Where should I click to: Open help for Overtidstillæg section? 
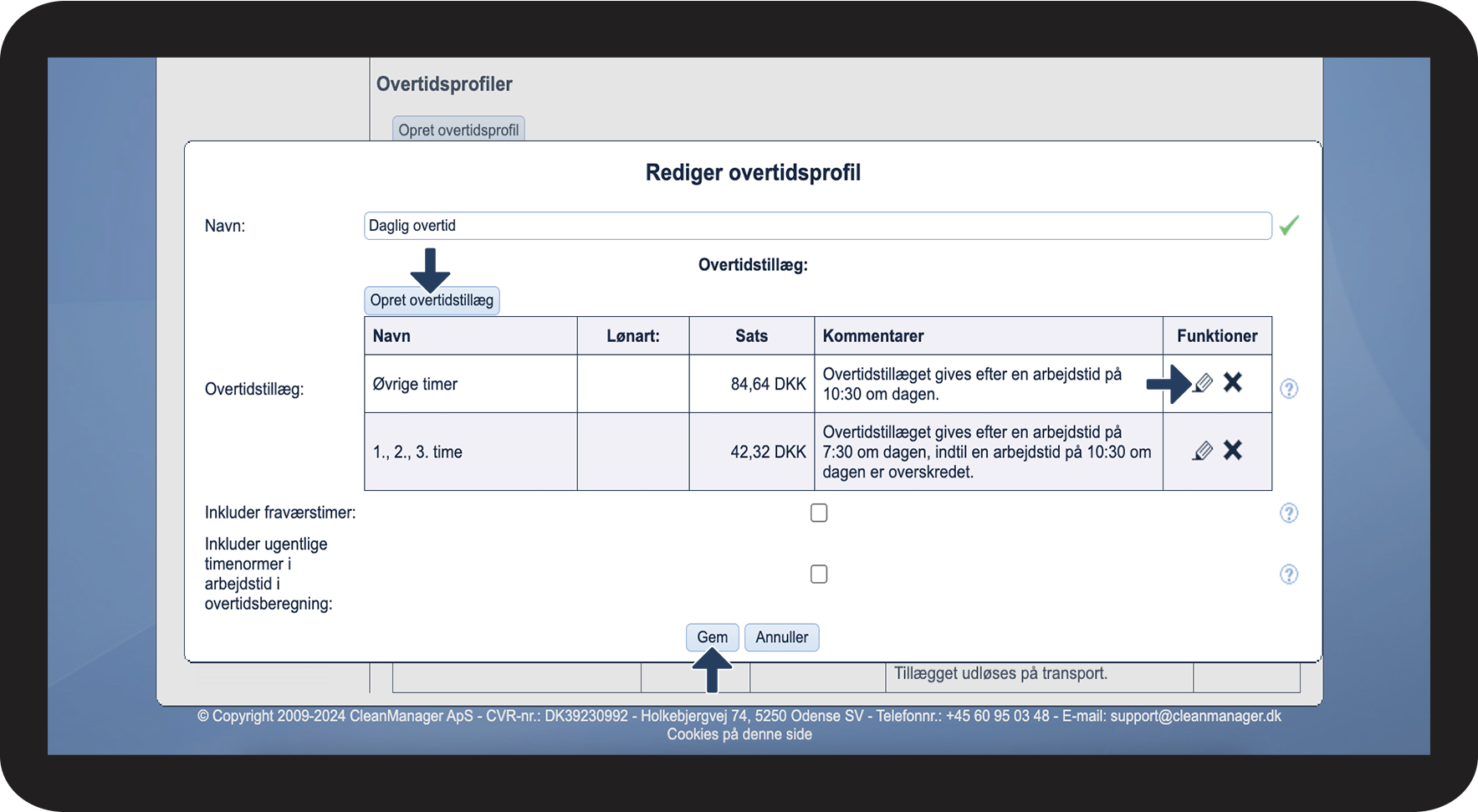(1288, 389)
